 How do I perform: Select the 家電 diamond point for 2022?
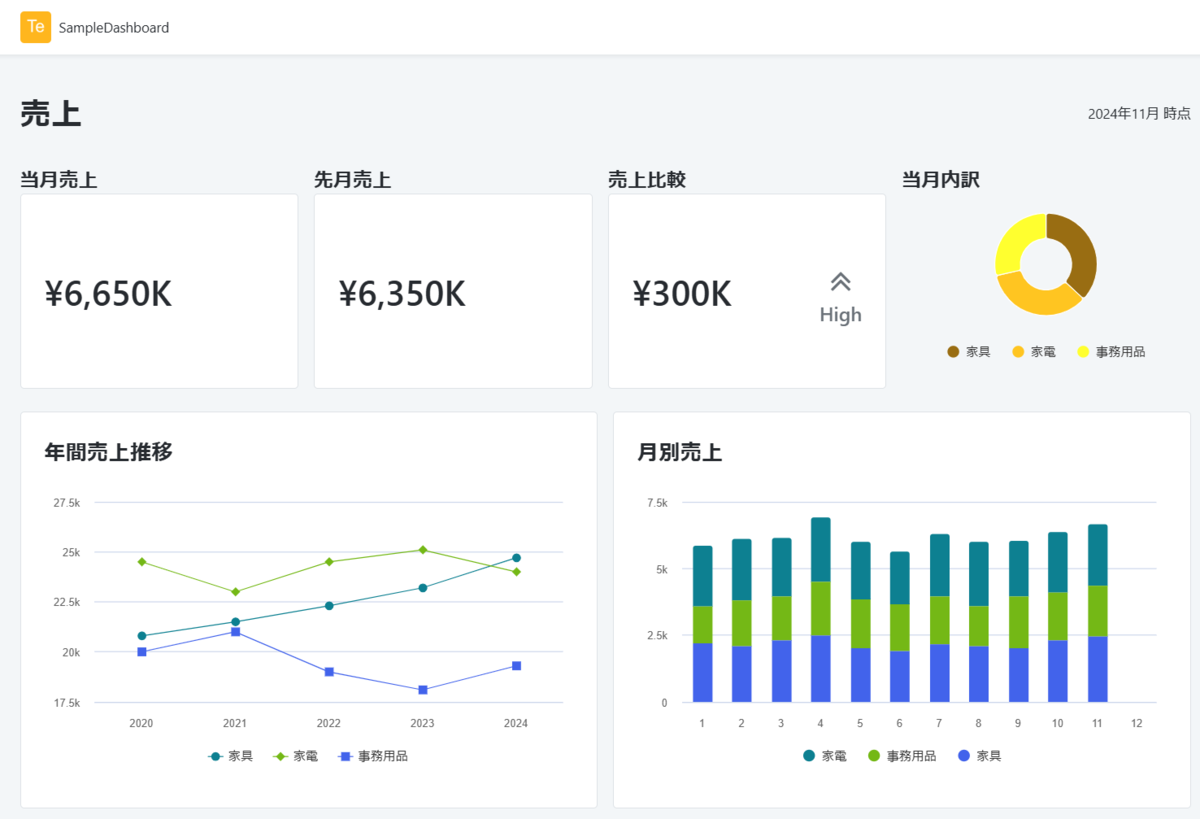pyautogui.click(x=329, y=562)
